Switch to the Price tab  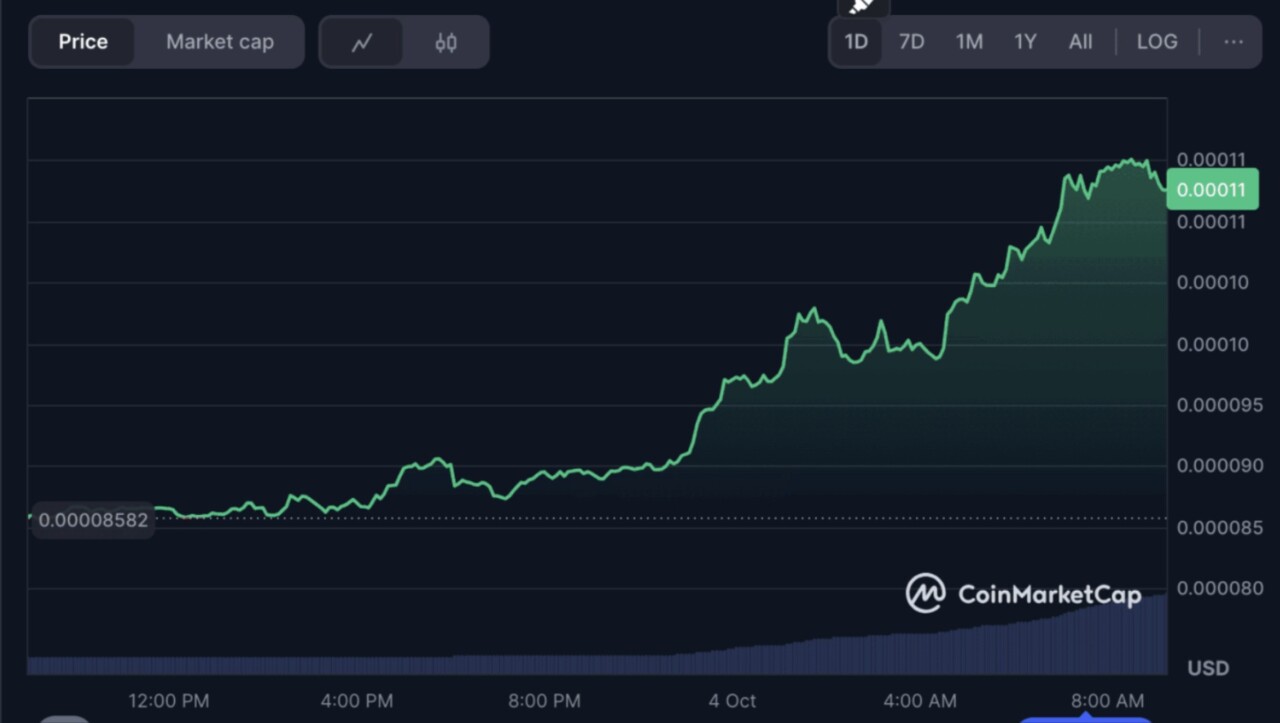click(82, 42)
